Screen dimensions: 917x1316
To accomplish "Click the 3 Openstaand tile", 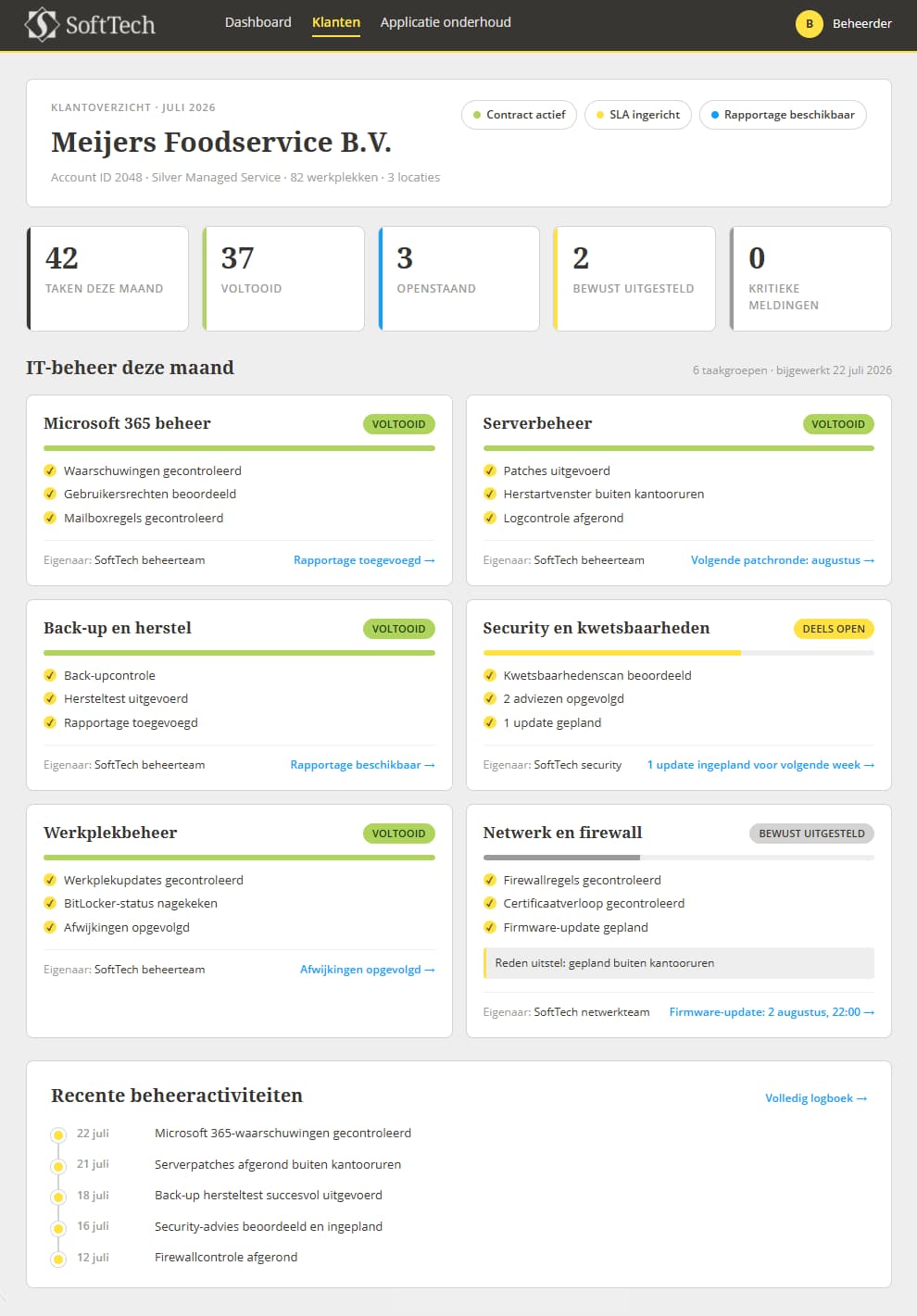I will [459, 279].
